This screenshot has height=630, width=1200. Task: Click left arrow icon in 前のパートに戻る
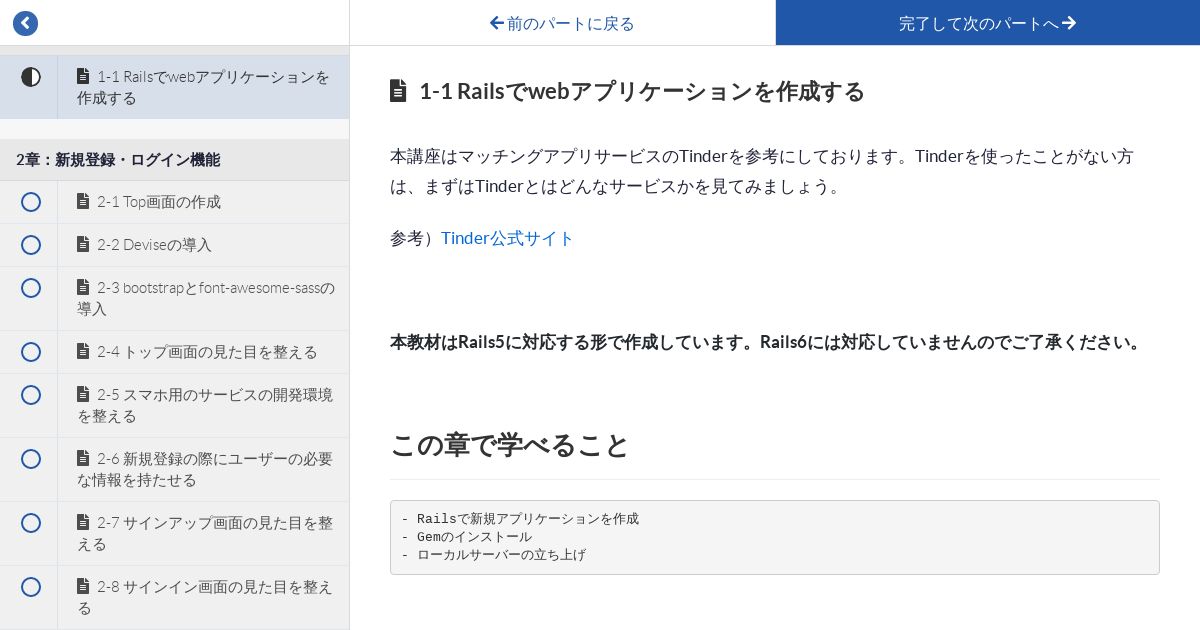(x=496, y=22)
